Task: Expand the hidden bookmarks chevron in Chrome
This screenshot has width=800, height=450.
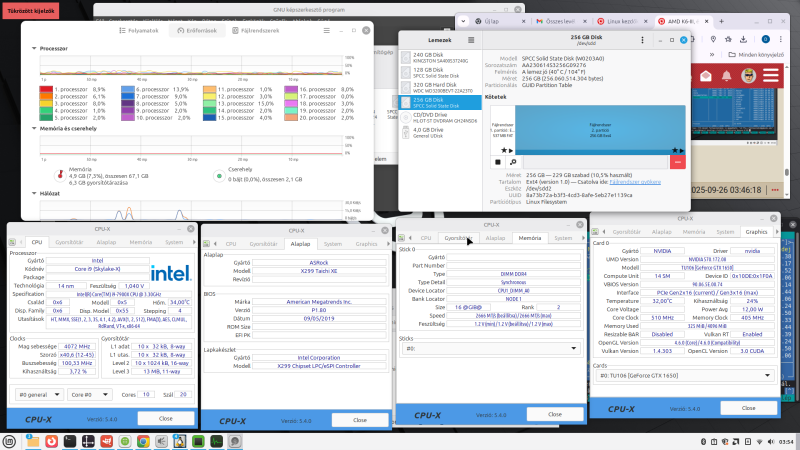Action: 712,55
